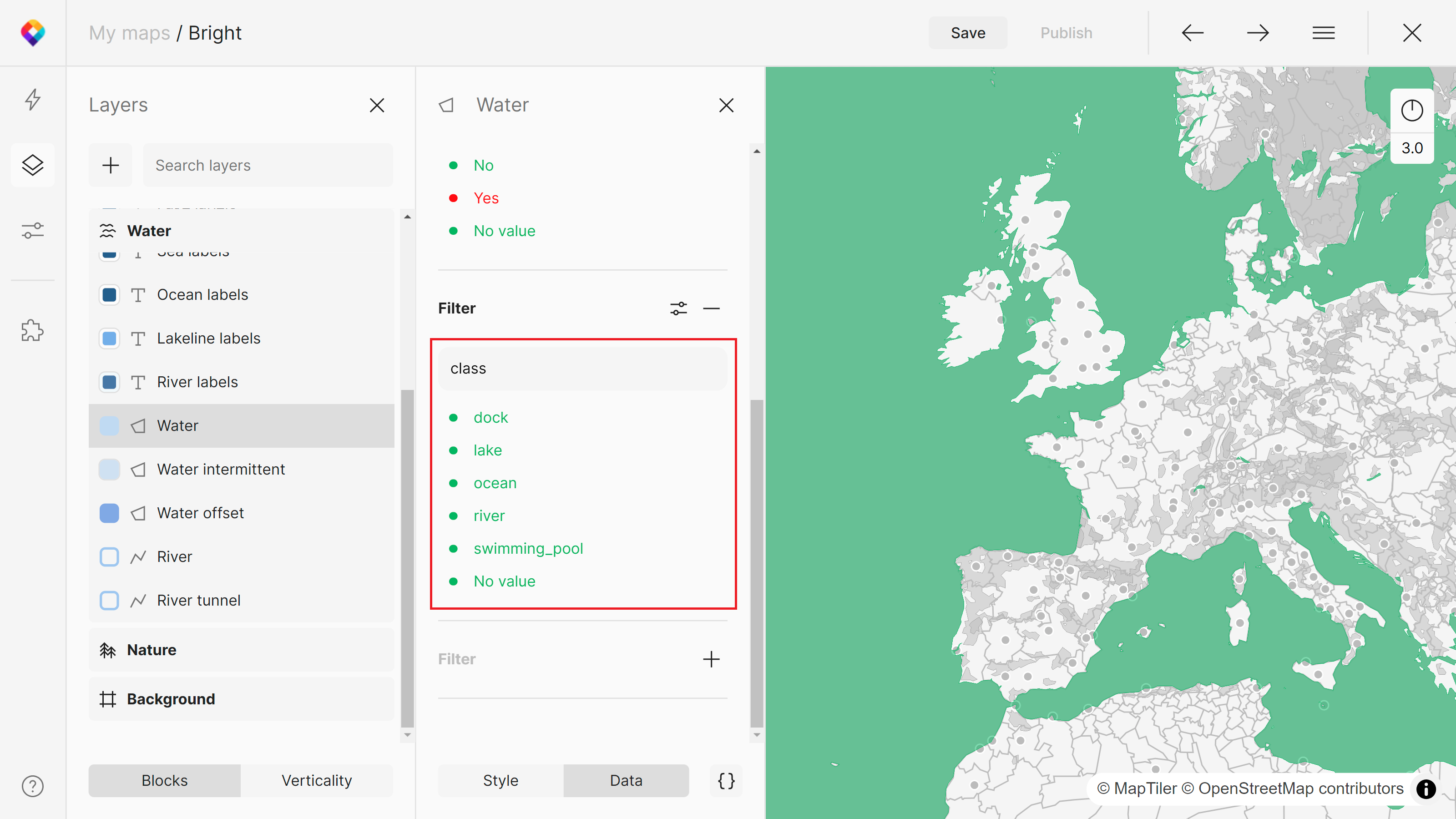Open the Layers panel icon in sidebar

click(x=32, y=165)
